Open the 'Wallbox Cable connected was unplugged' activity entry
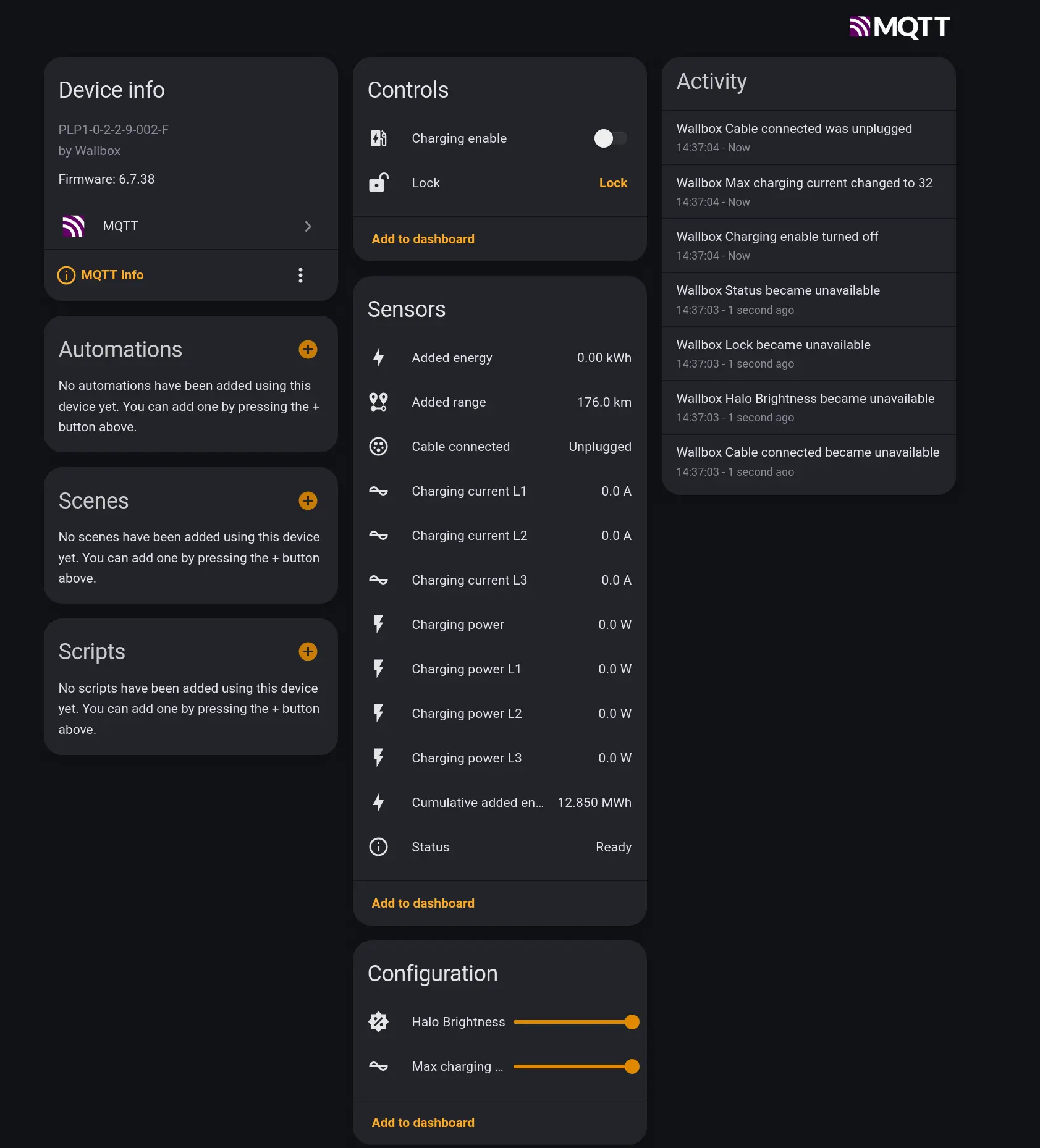 808,137
